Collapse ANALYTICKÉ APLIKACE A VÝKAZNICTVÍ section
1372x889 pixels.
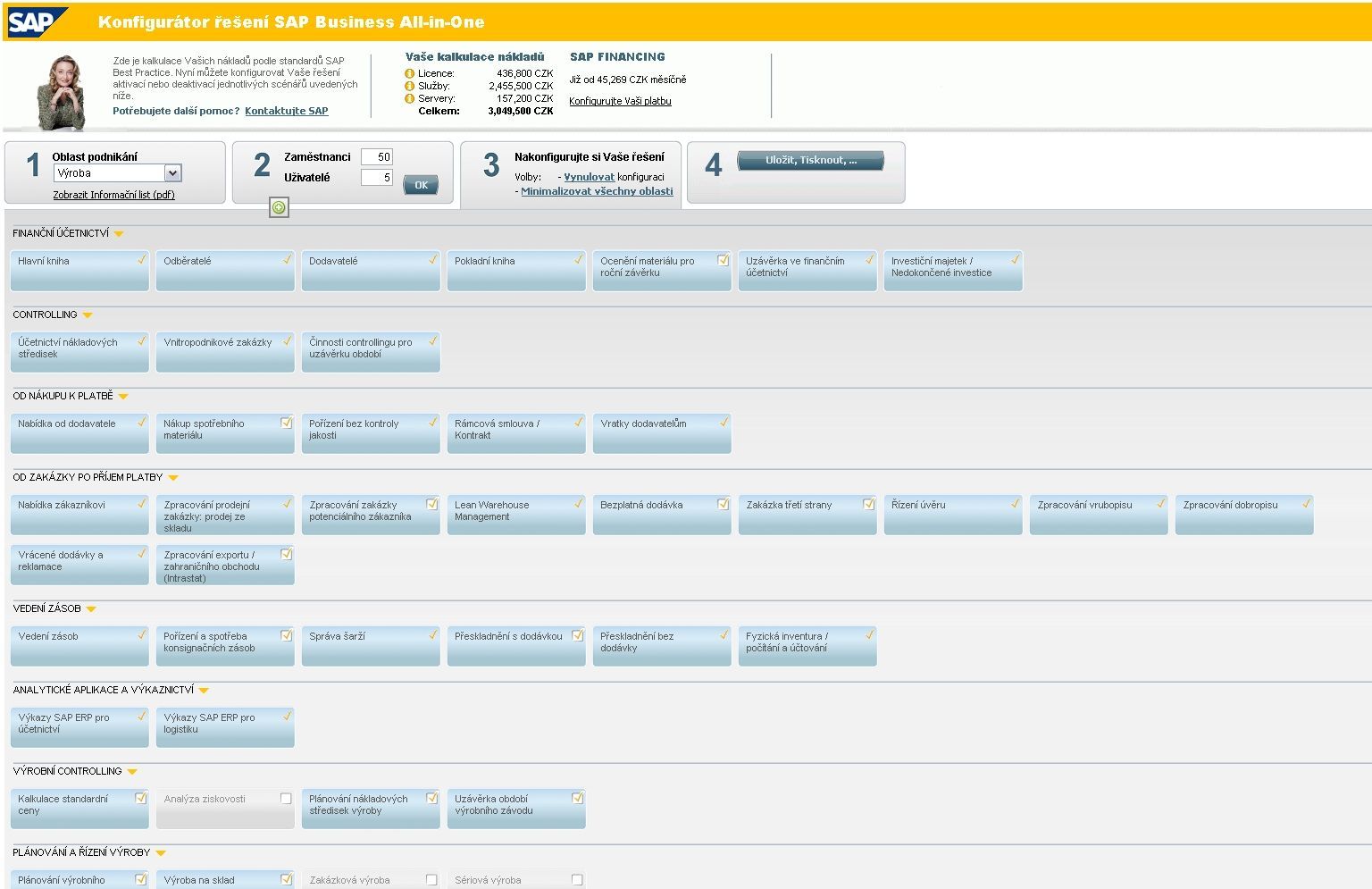(204, 691)
